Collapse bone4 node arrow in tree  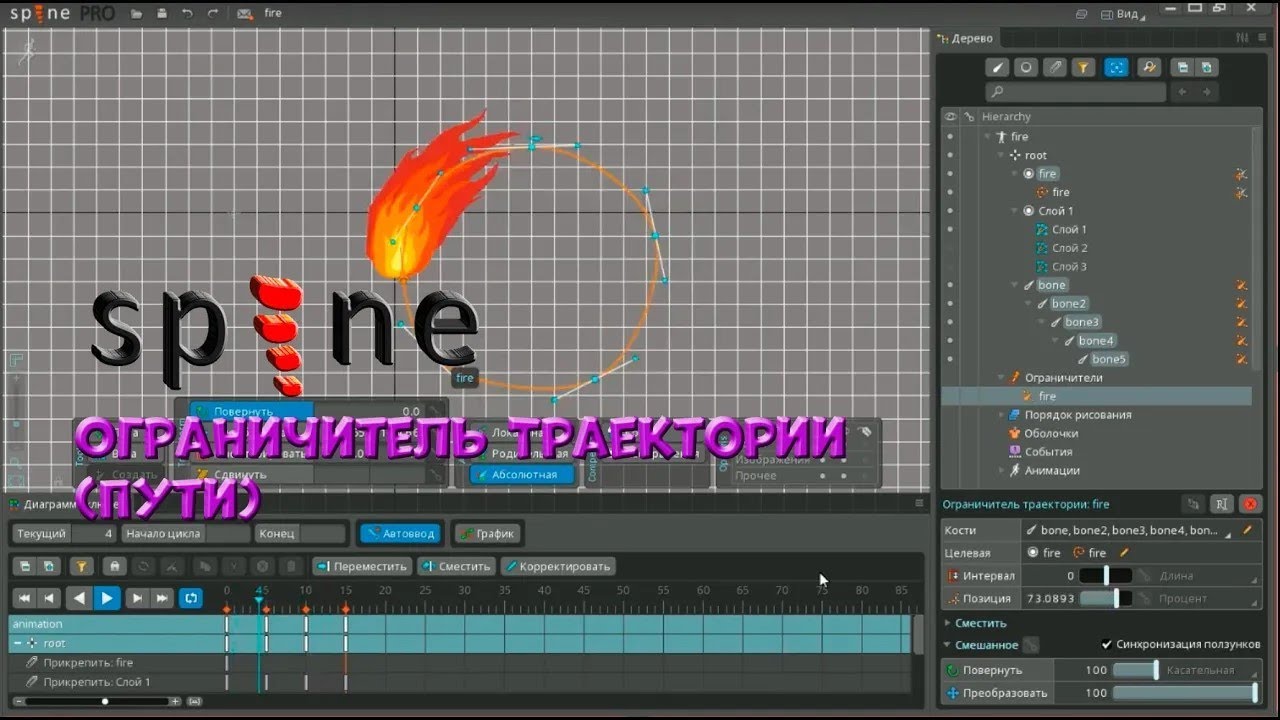click(x=1056, y=341)
